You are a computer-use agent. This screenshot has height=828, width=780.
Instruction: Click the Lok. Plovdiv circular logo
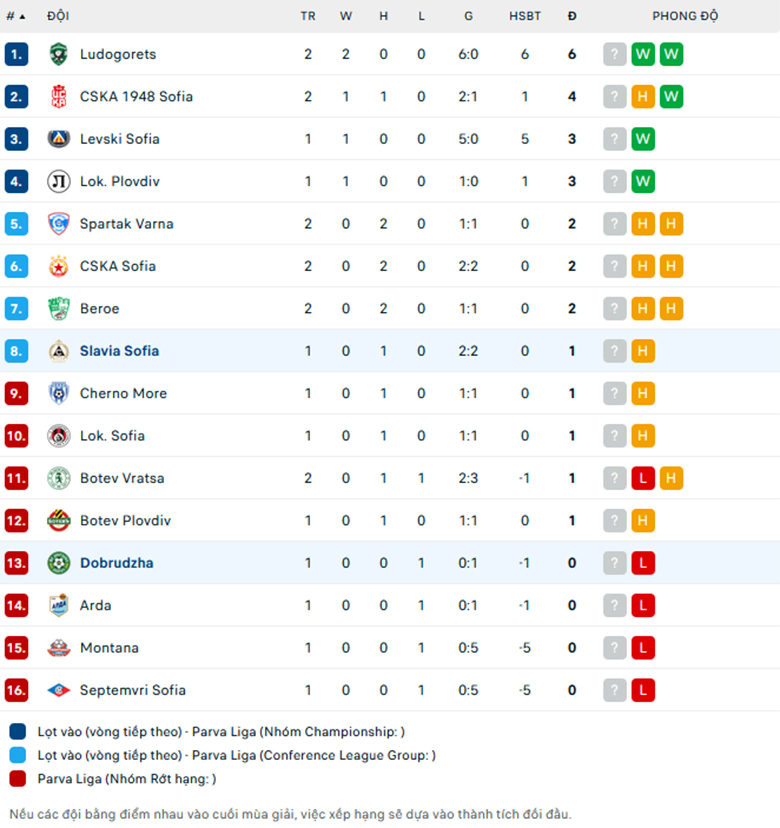pos(59,181)
